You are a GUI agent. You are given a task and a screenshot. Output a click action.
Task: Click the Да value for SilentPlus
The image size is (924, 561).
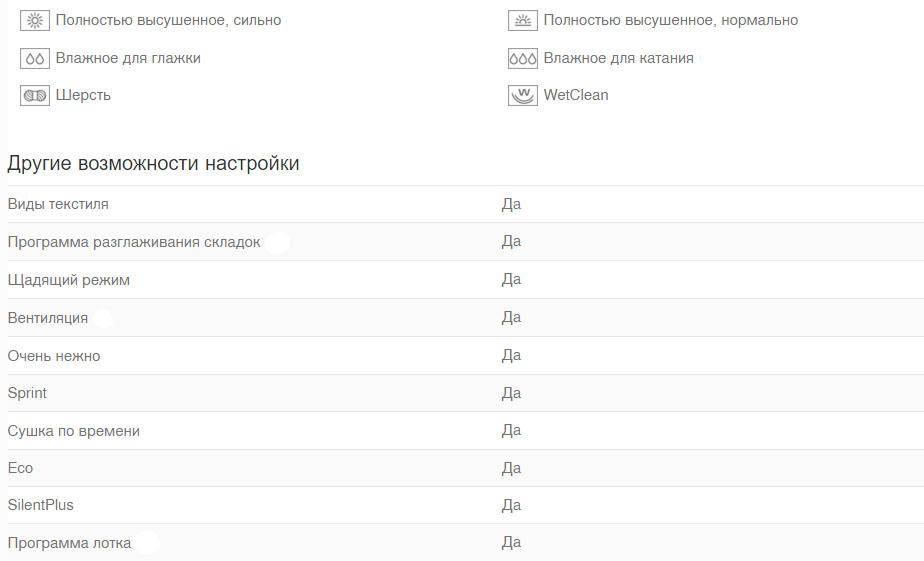click(x=511, y=505)
